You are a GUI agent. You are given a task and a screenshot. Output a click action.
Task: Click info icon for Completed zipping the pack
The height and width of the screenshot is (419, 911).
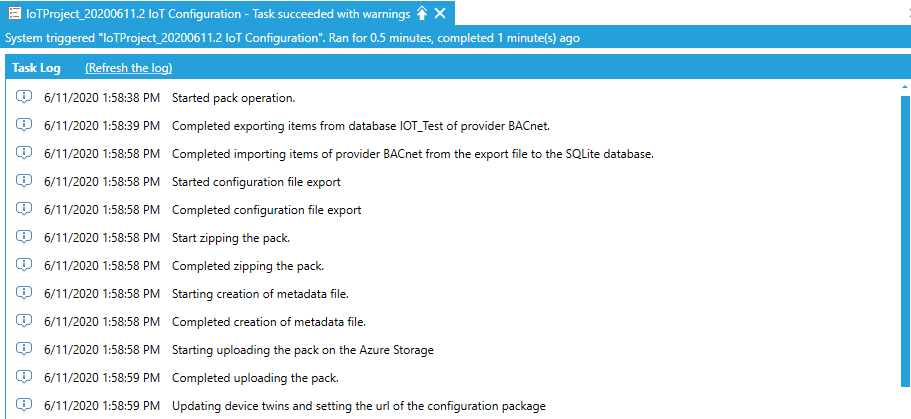click(x=24, y=265)
